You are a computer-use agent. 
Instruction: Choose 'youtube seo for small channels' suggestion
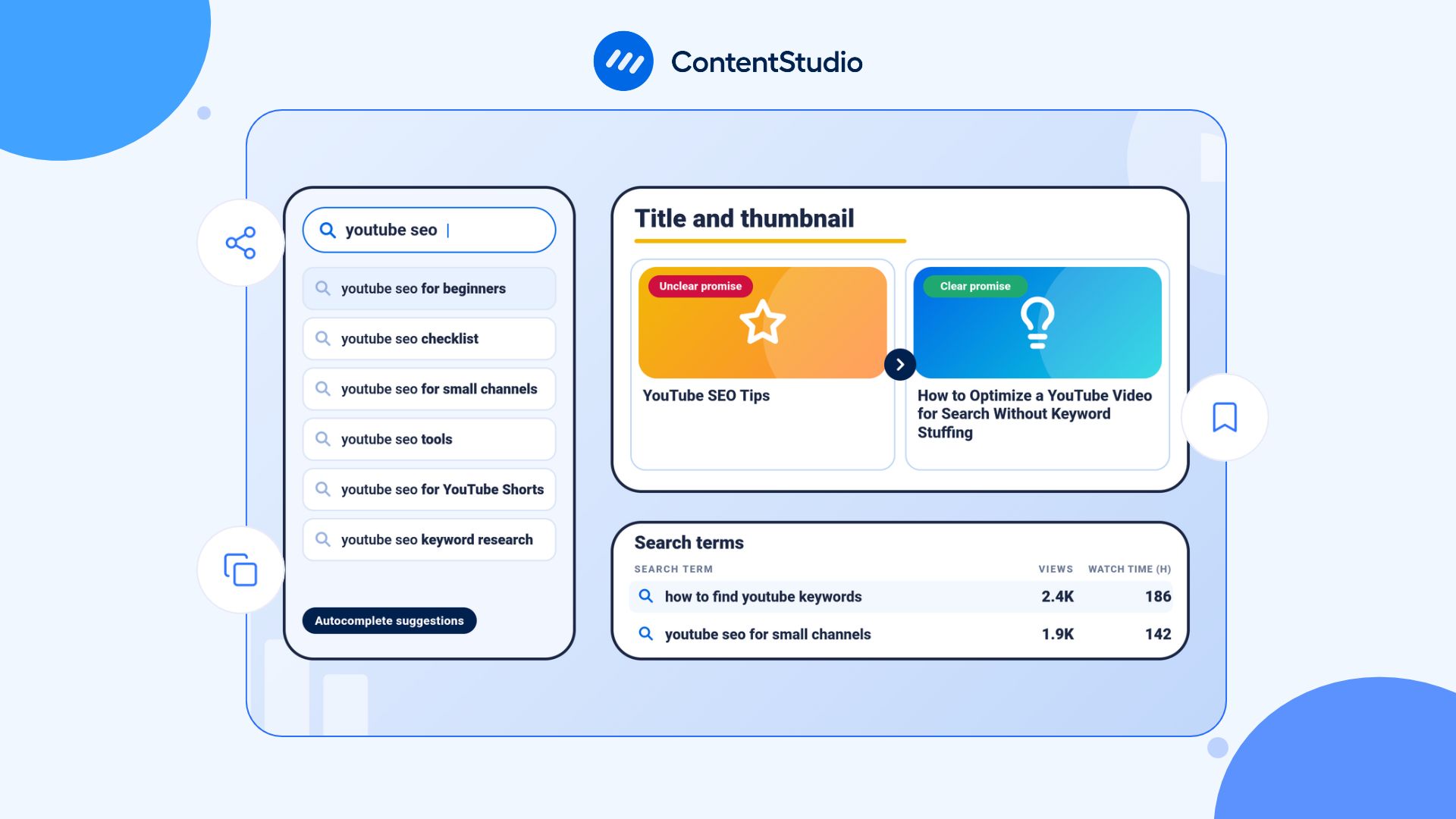click(429, 389)
